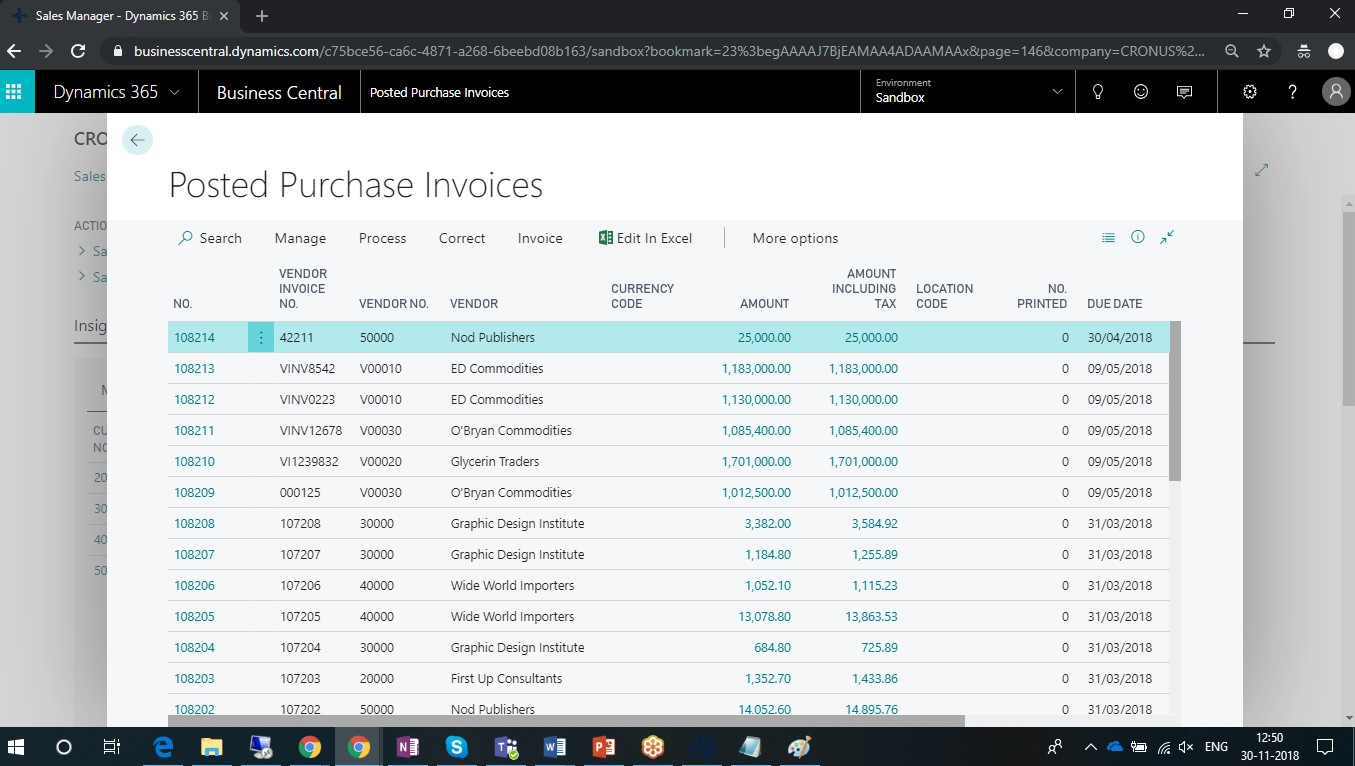Open the user account avatar
This screenshot has width=1355, height=766.
(1336, 92)
